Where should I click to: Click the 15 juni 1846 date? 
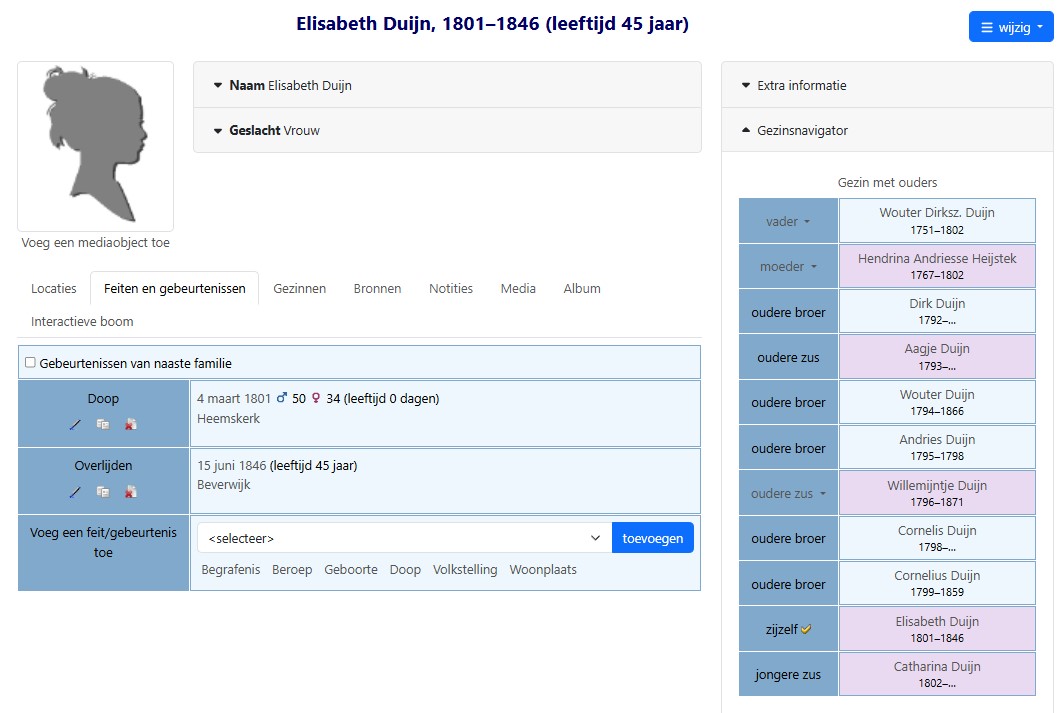pos(232,466)
